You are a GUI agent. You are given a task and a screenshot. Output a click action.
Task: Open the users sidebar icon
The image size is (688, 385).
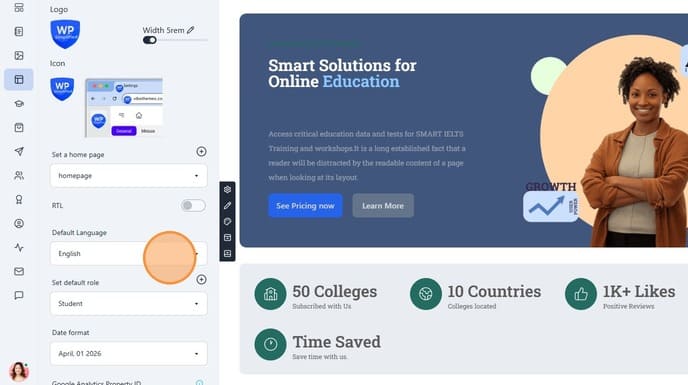click(19, 176)
